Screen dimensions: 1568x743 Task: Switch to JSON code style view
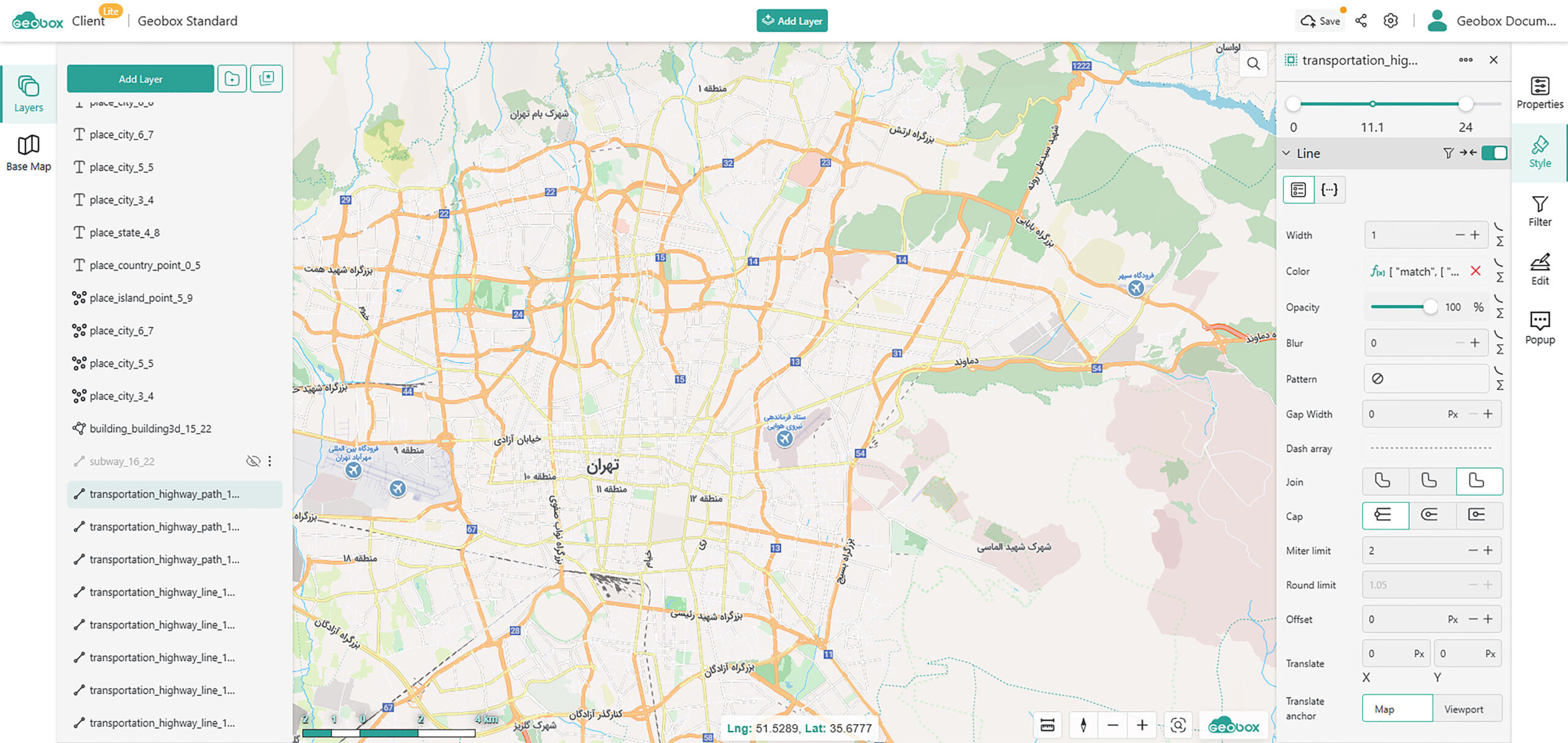(1329, 189)
